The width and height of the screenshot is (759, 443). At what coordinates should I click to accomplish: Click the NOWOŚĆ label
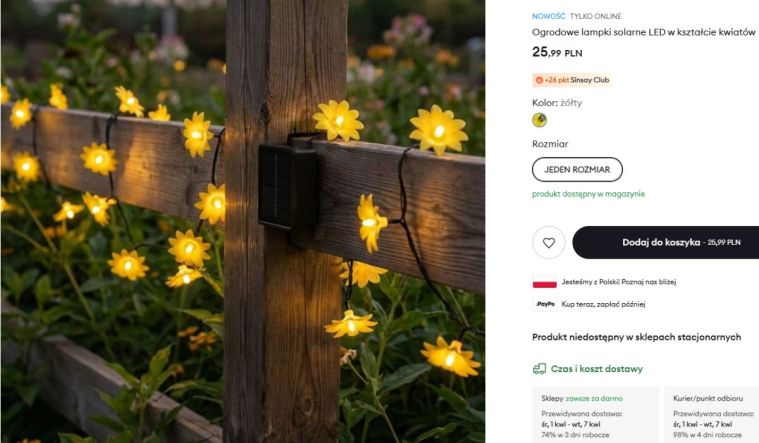pos(548,16)
